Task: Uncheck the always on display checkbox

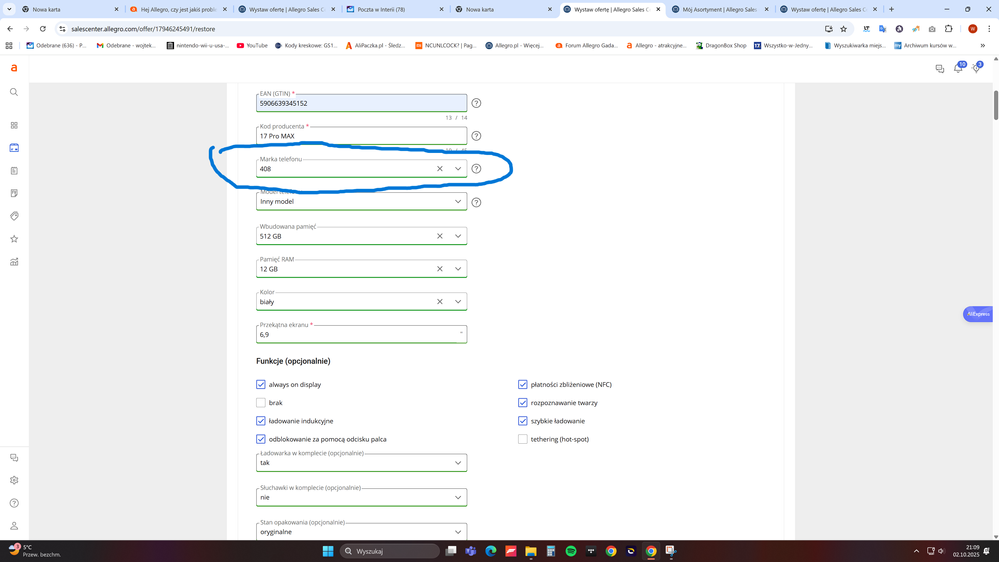Action: click(261, 384)
